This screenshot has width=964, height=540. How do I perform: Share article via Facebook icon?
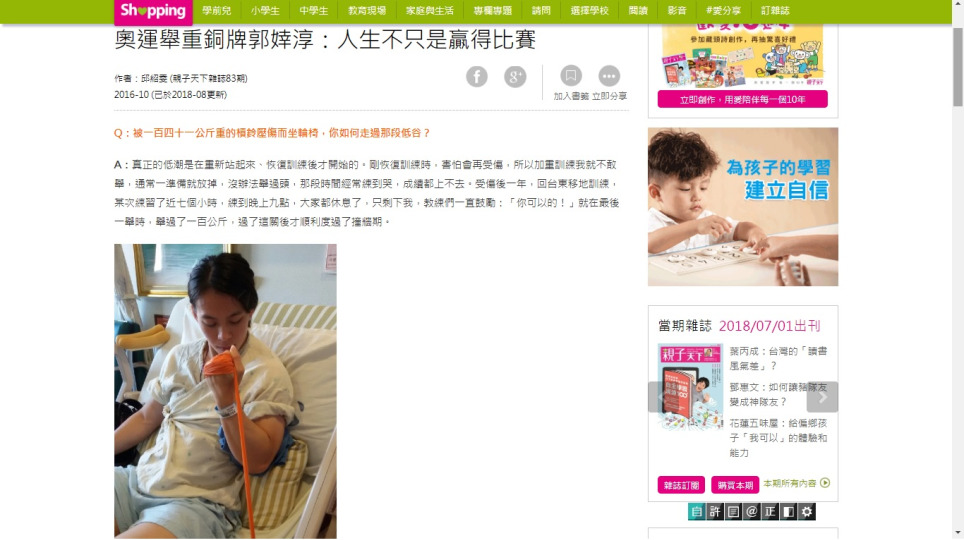(x=476, y=77)
